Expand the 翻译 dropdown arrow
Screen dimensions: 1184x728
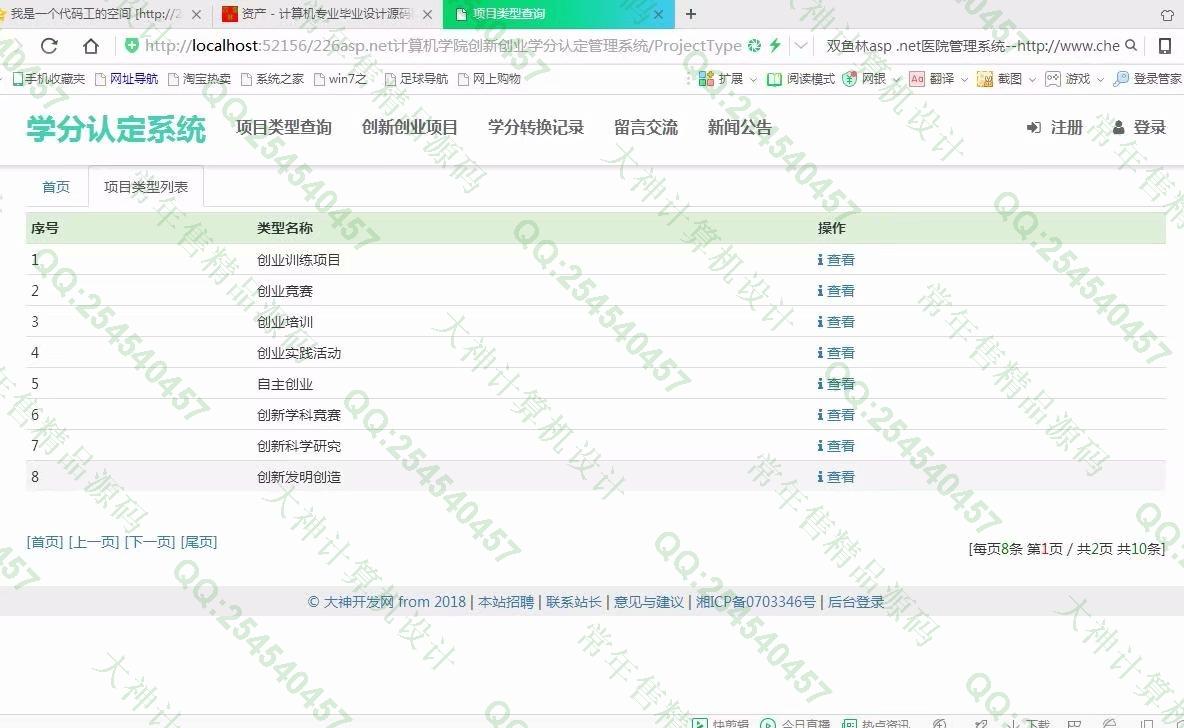[x=964, y=79]
